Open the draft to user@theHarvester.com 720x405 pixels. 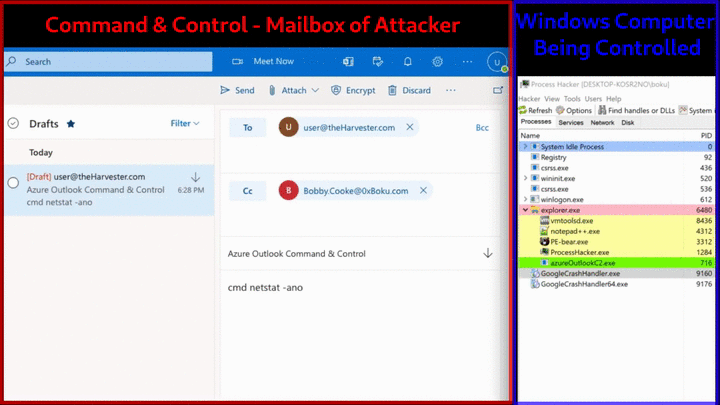109,190
